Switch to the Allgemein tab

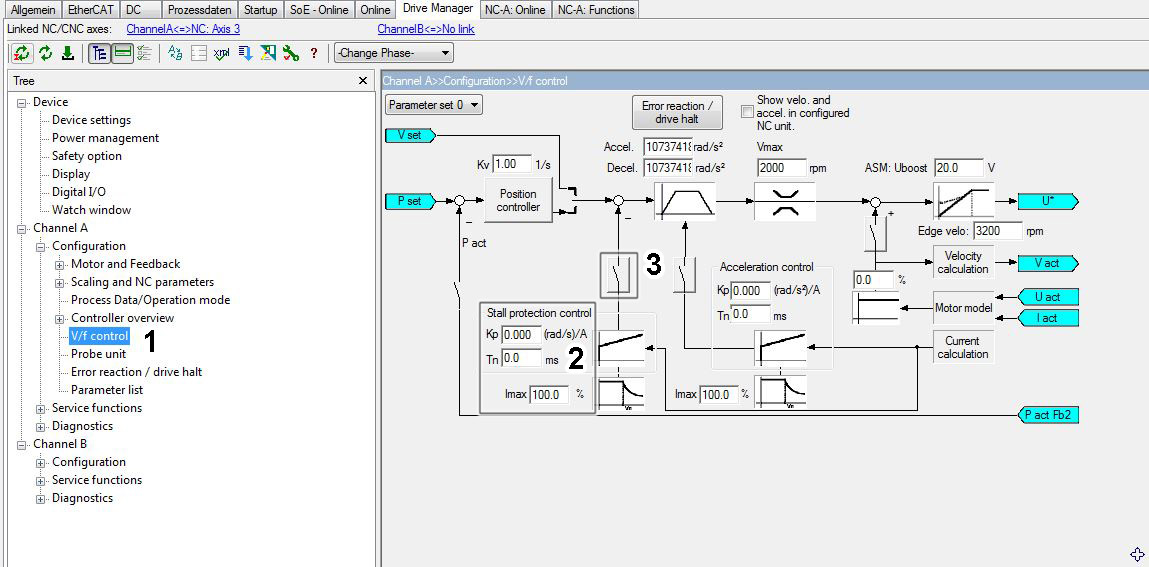pos(34,10)
